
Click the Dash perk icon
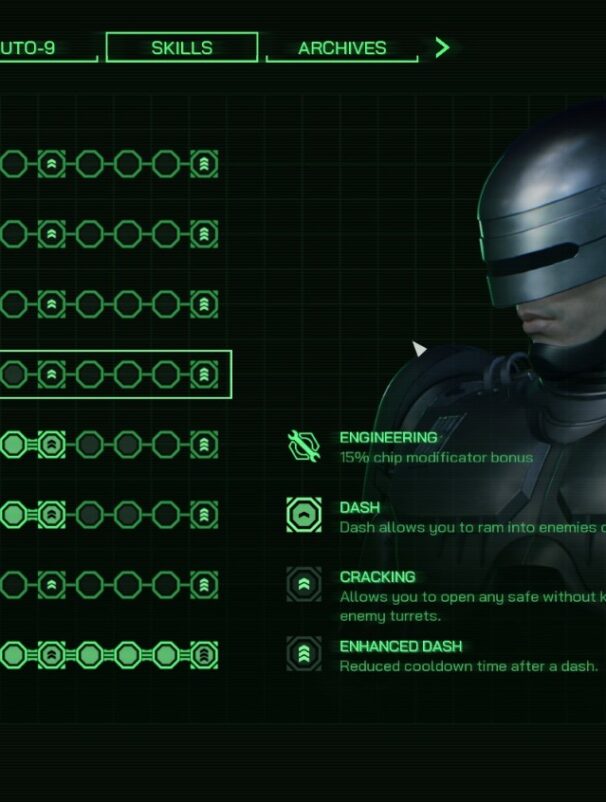point(304,515)
